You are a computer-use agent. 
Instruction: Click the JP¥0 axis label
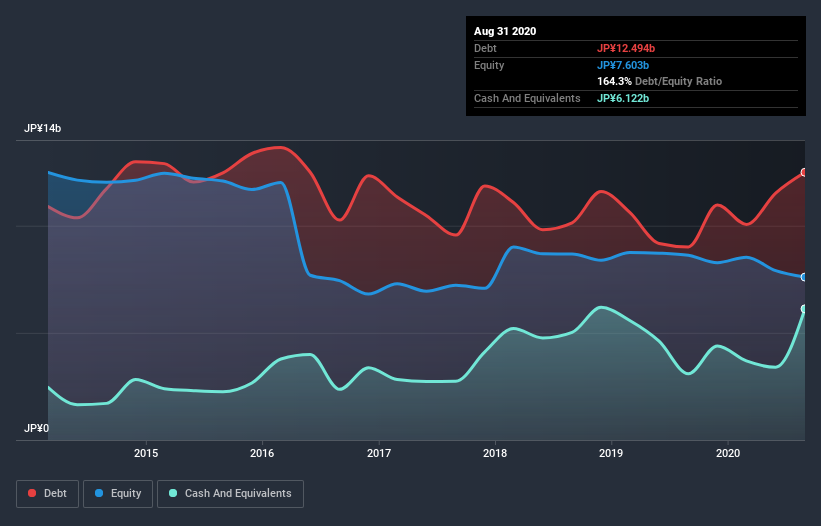tap(37, 428)
